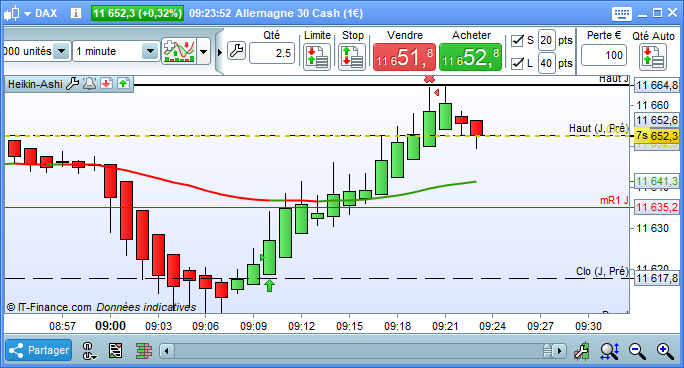Zoom in with plus magnifier
Screen dimensions: 684x368
click(665, 351)
